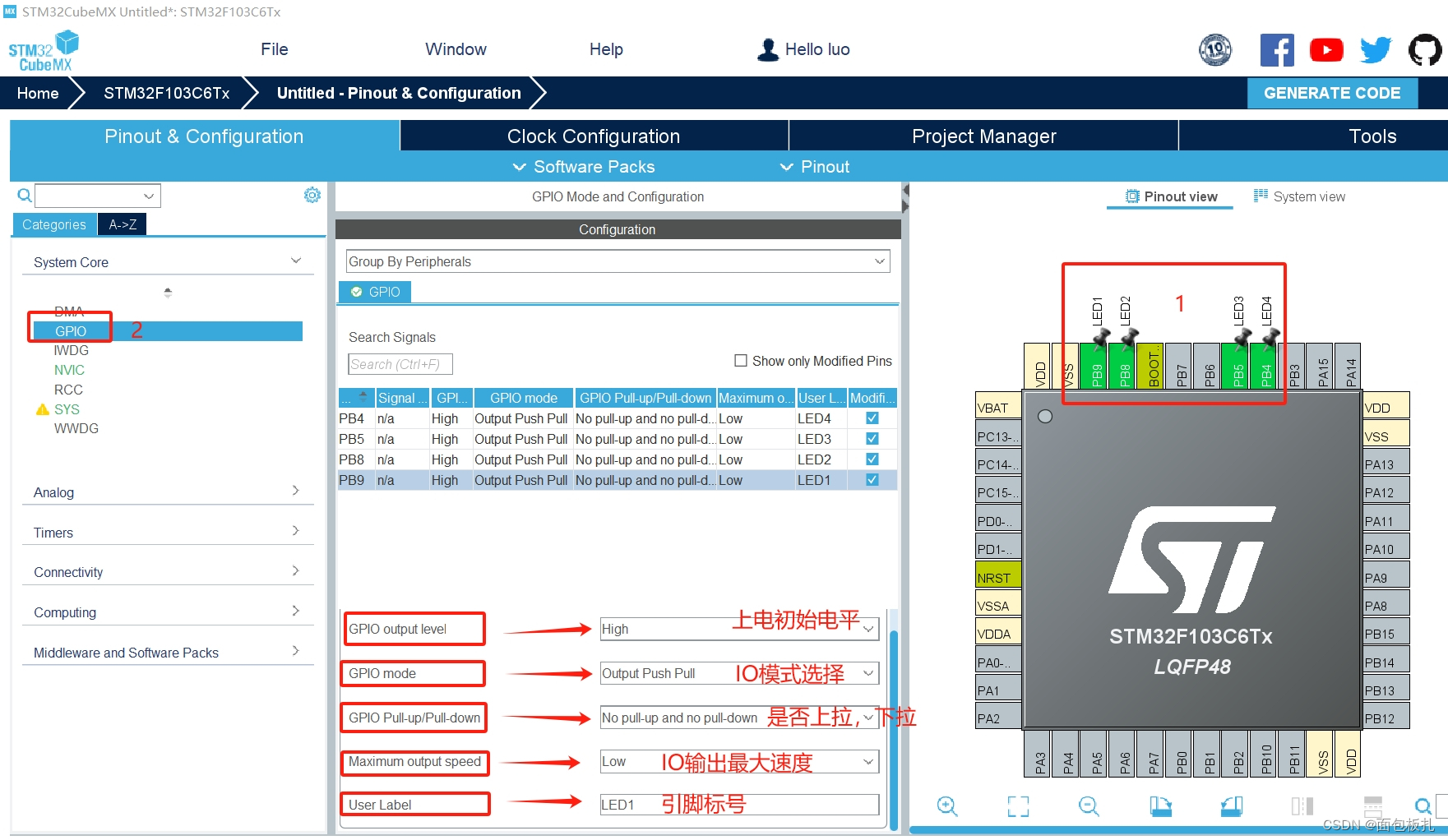Open the Window menu
The width and height of the screenshot is (1448, 840).
pos(456,49)
